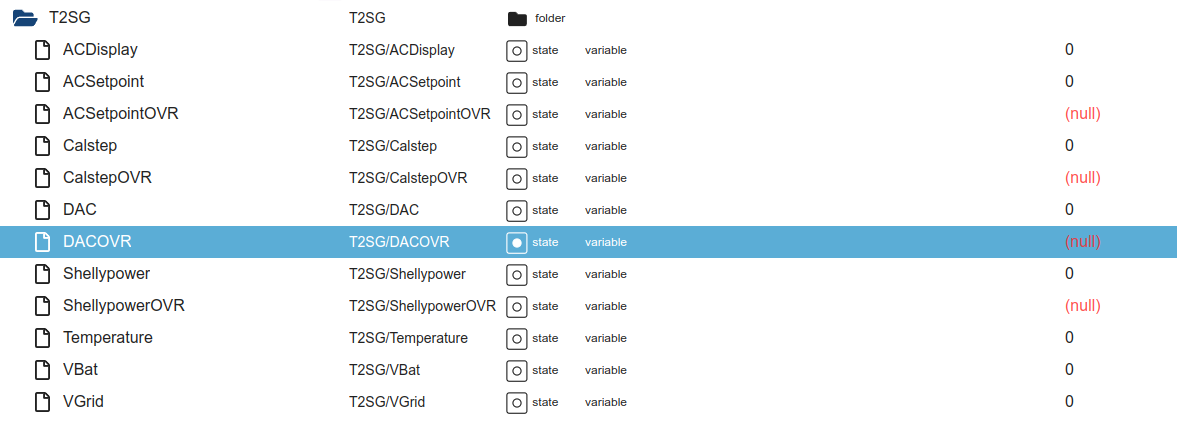Viewport: 1177px width, 422px height.
Task: Click the null value of ShellypowerOVR
Action: pos(1082,306)
